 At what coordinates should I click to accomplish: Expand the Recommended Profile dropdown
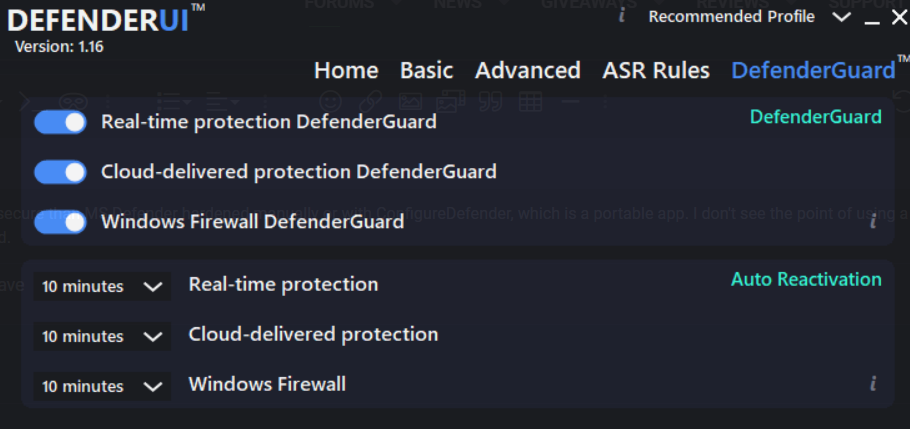point(841,17)
